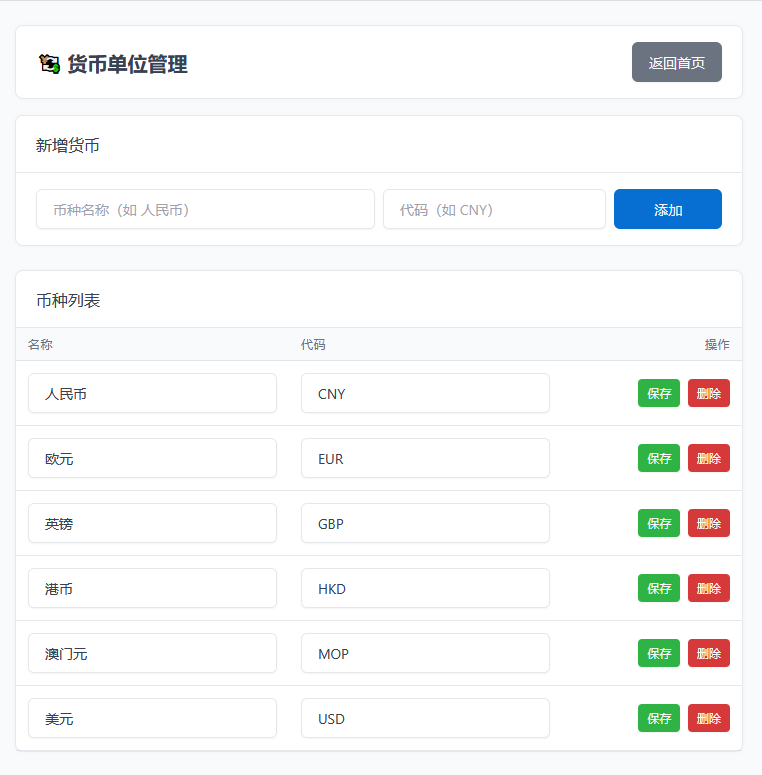Save the 欧元 currency row
The image size is (762, 775).
pos(658,458)
